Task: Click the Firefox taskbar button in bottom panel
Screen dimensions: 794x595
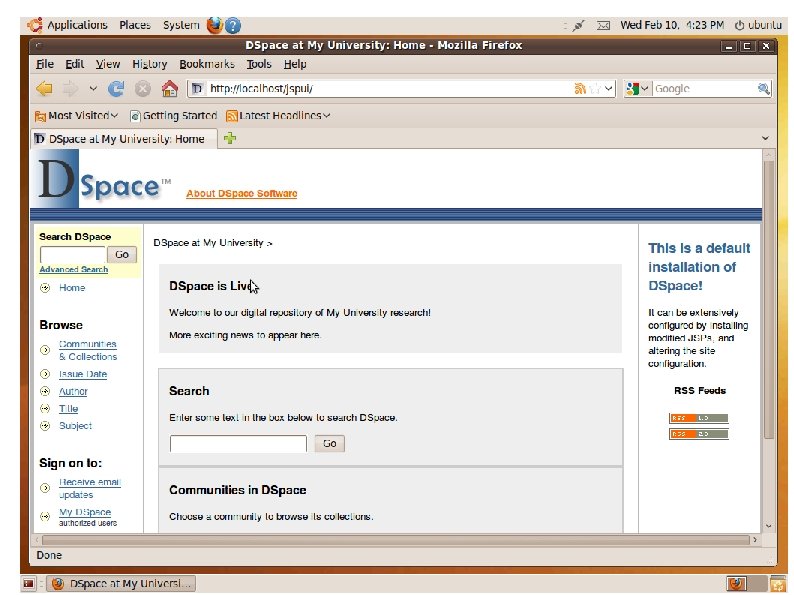Action: (122, 583)
